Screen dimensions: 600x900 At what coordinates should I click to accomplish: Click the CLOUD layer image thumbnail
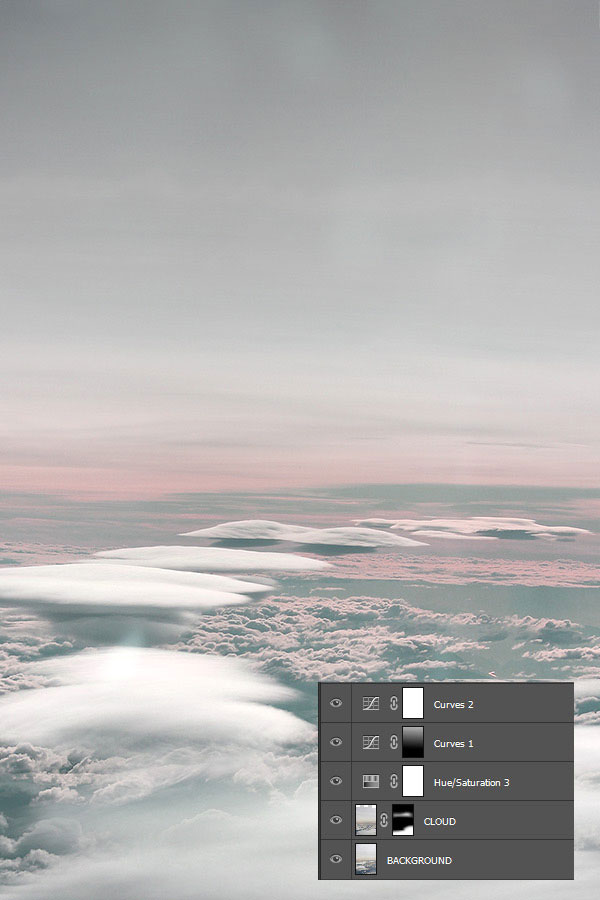(x=366, y=821)
